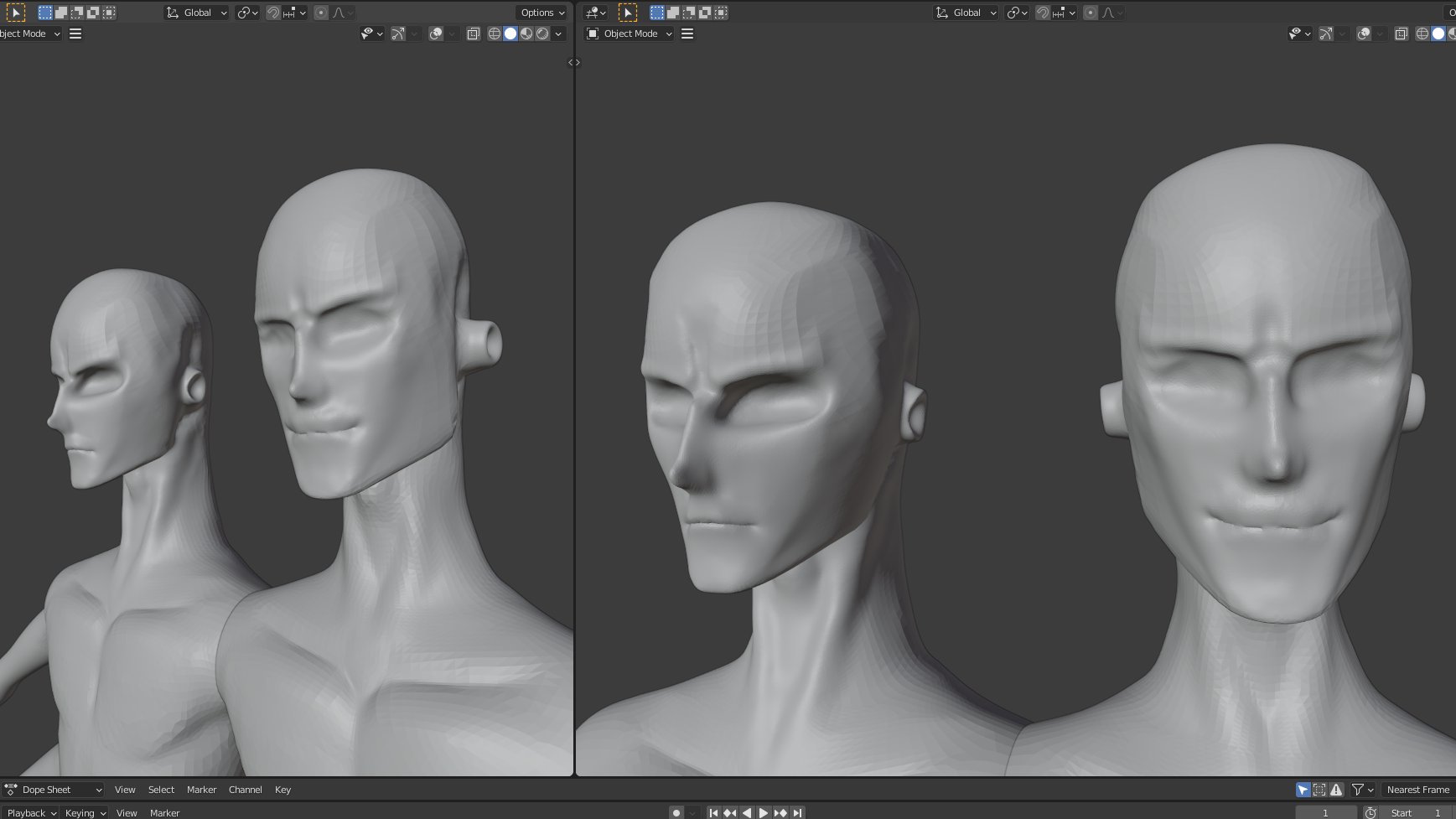Set selection mode to Extend in right viewport

point(673,13)
